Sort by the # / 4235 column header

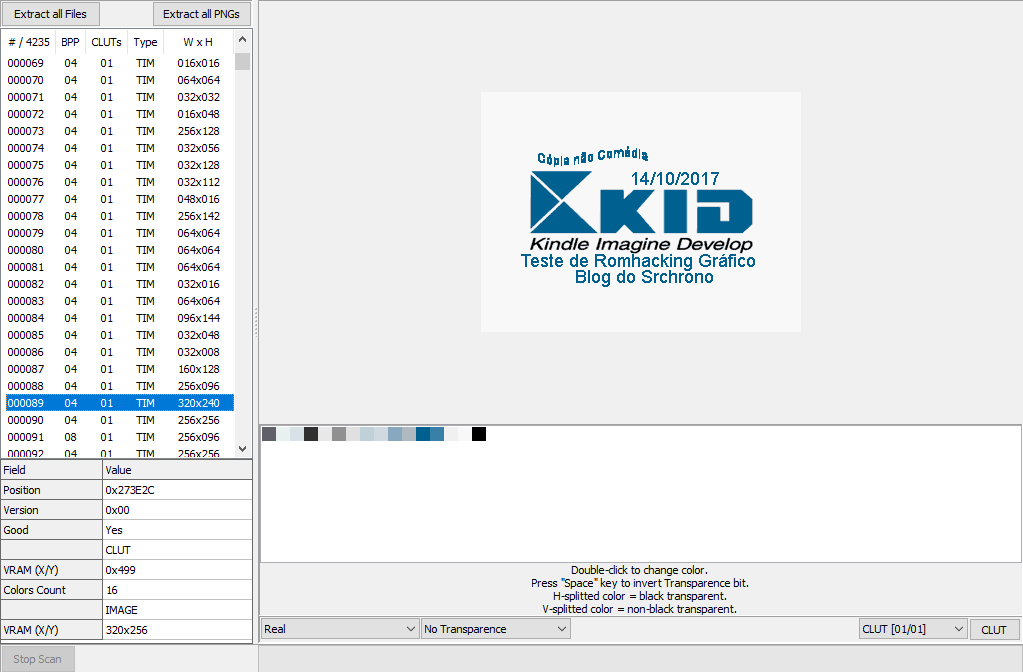(x=29, y=42)
